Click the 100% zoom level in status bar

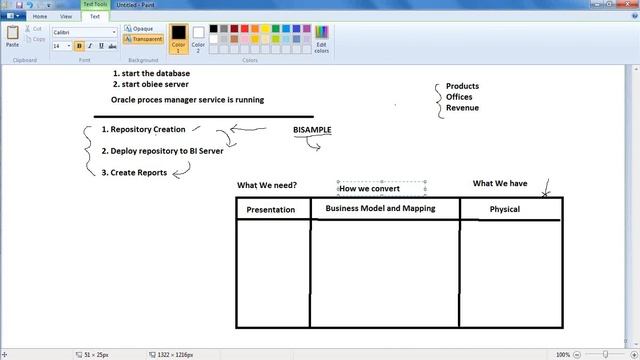[563, 355]
